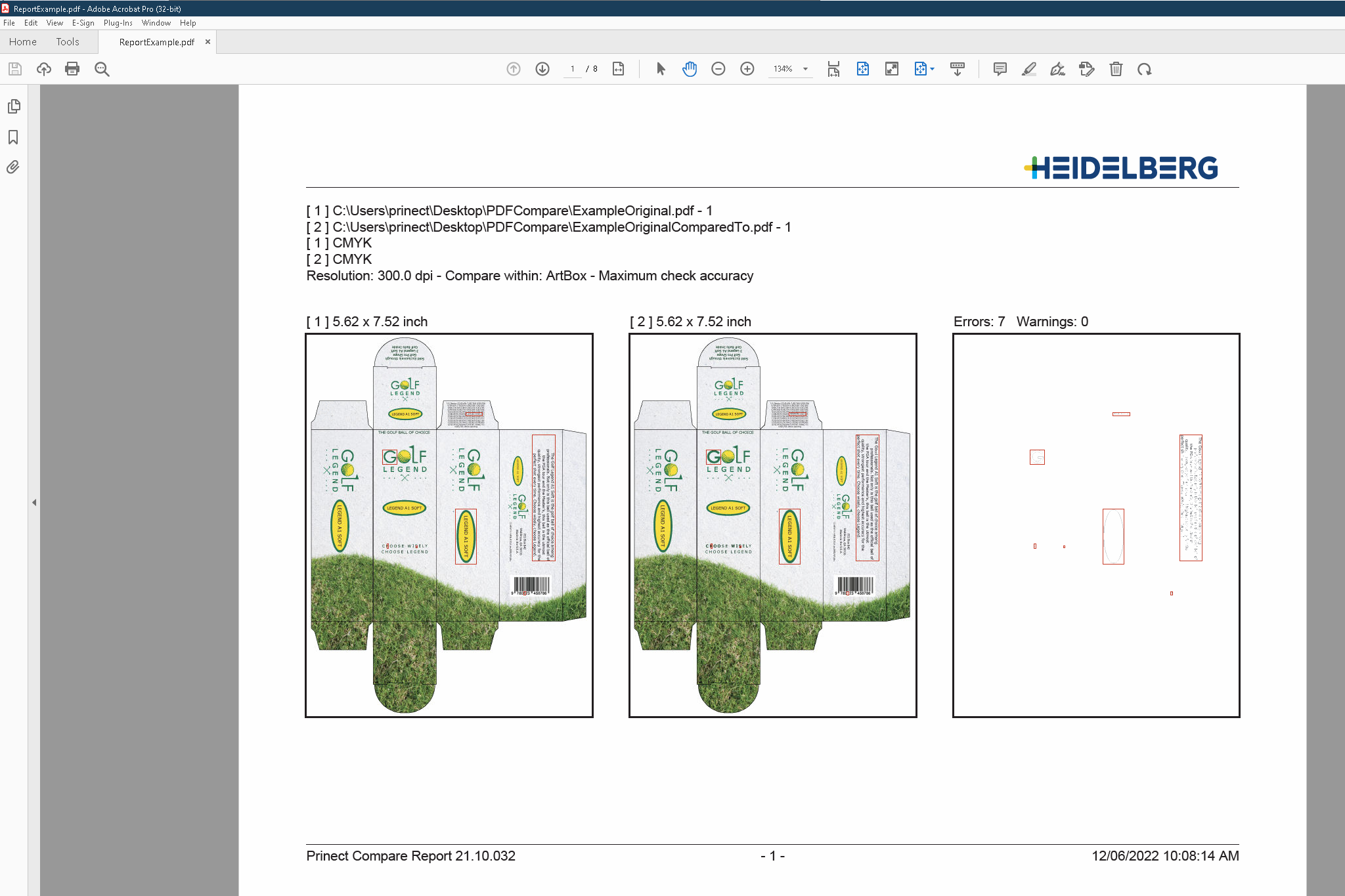Click the read mode keyboard-arrow icon
The width and height of the screenshot is (1345, 896).
click(958, 69)
